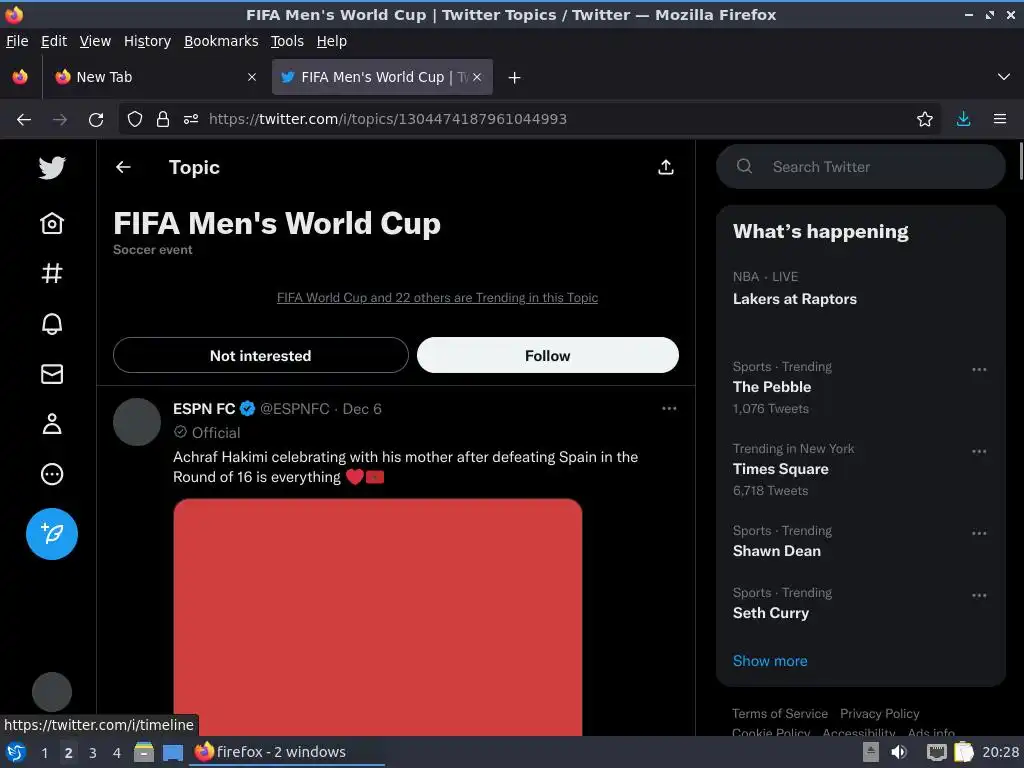Open the Help menu

click(x=332, y=41)
